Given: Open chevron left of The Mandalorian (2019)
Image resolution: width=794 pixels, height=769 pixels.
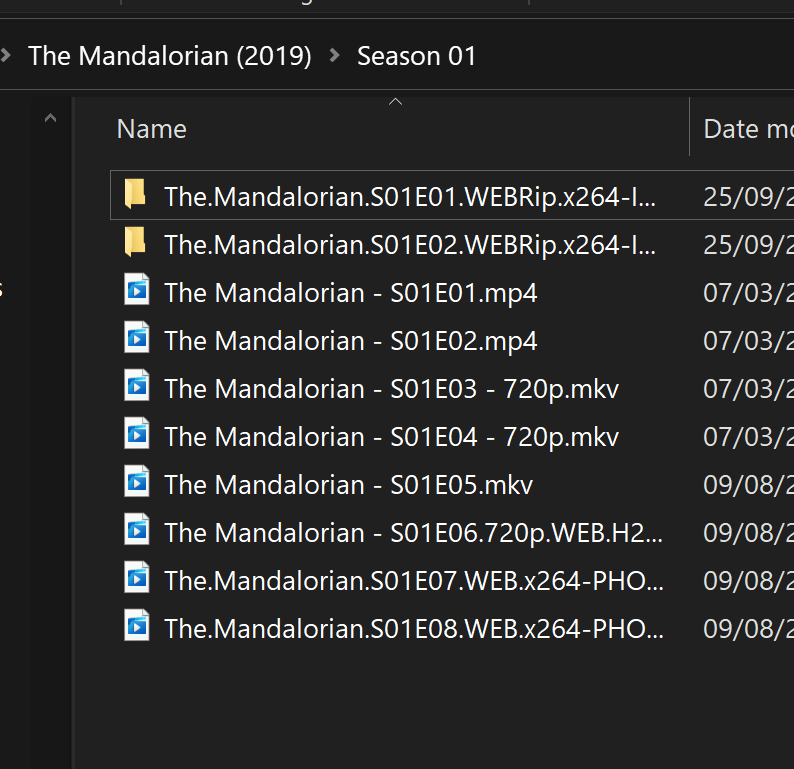Looking at the screenshot, I should [6, 56].
